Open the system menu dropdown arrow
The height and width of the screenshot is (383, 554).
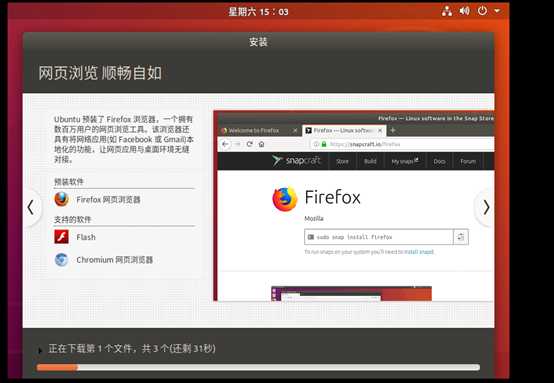497,11
